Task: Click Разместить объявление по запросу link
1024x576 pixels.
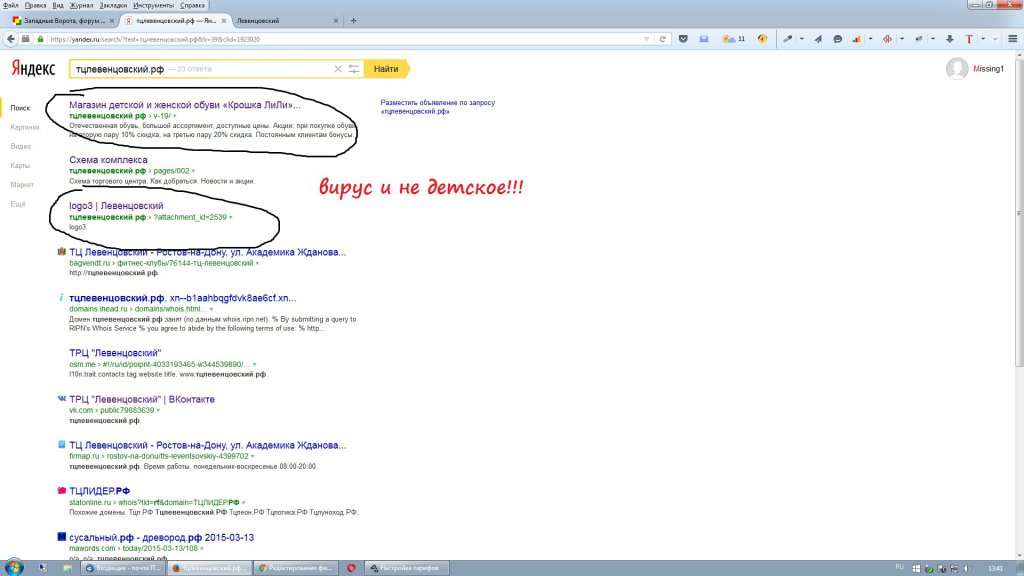Action: (x=438, y=107)
